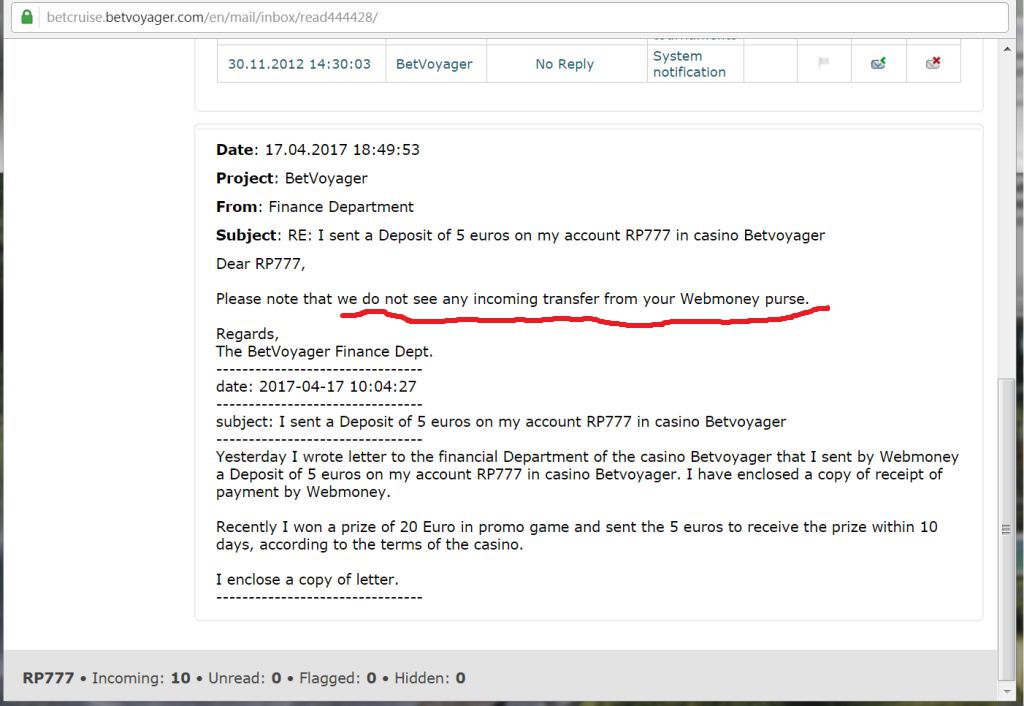The width and height of the screenshot is (1024, 706).
Task: Click the vertical scrollbar thumb
Action: coord(1006,530)
